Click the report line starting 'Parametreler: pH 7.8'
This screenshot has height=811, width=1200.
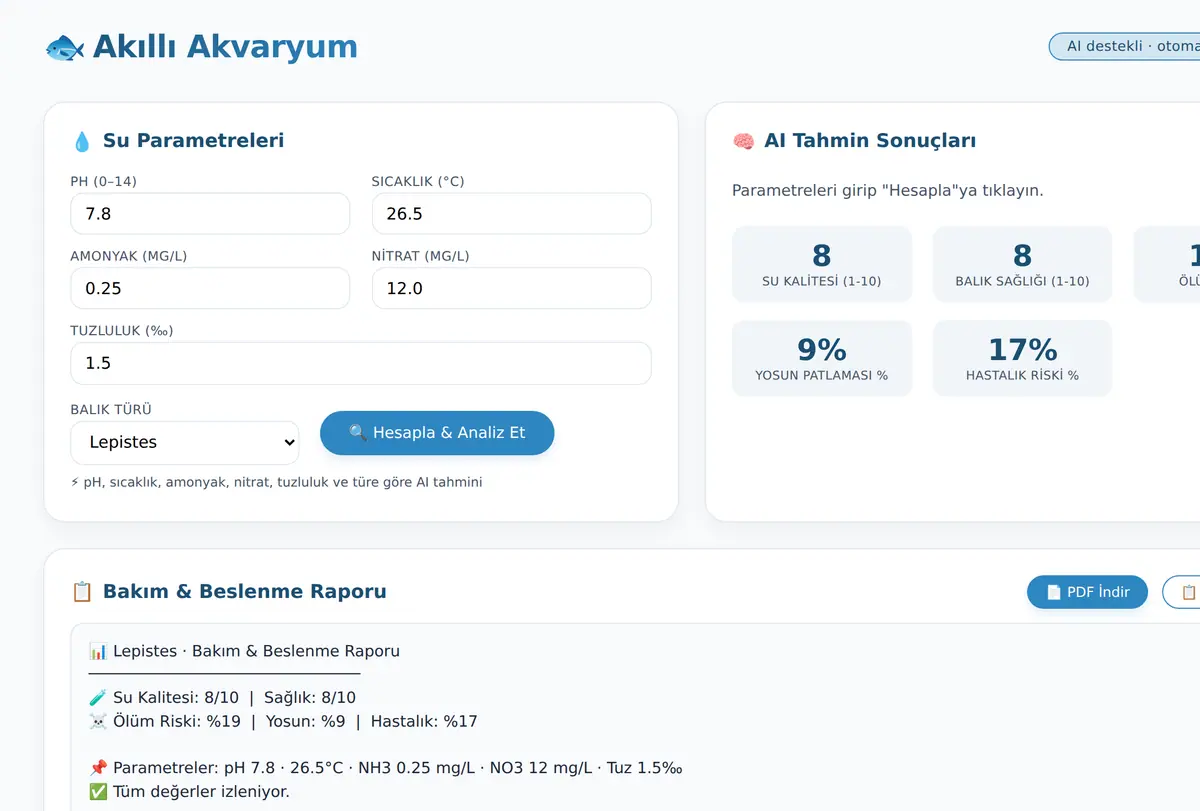tap(398, 768)
